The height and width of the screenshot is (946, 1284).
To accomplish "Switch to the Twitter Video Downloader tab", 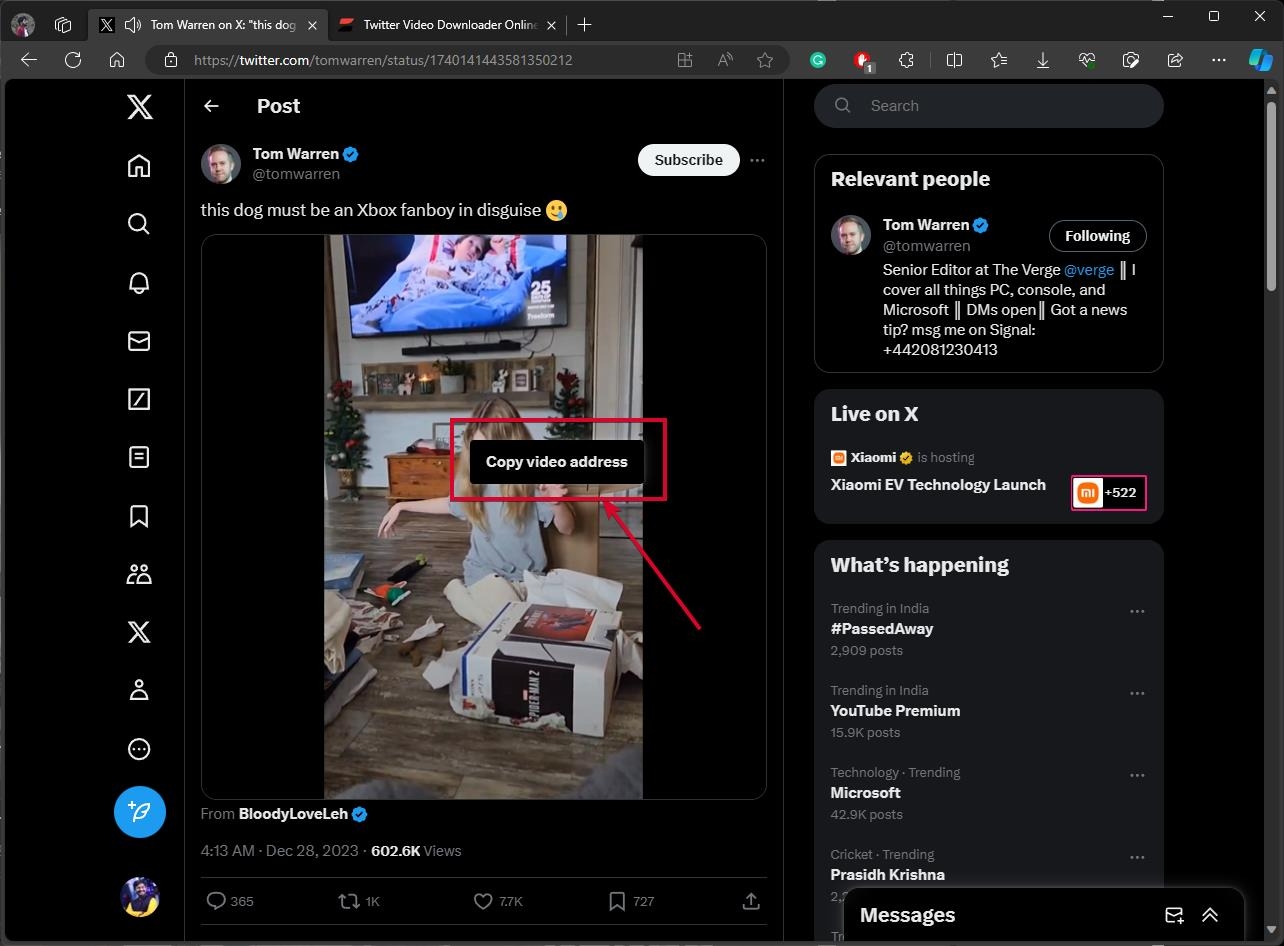I will 443,24.
